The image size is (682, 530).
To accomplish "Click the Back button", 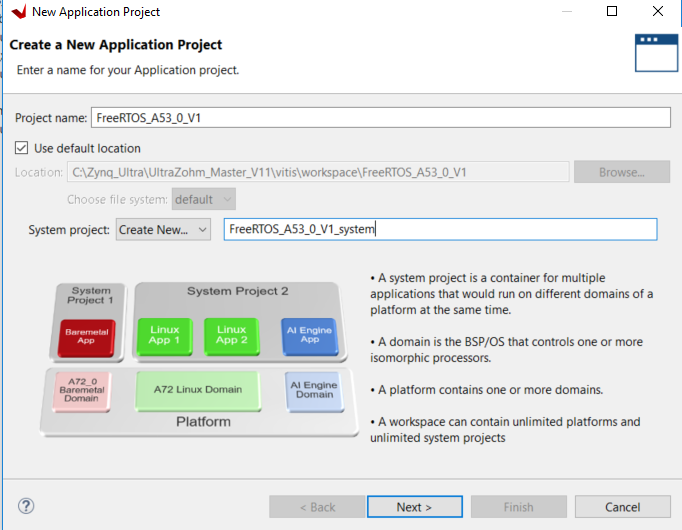I will pos(316,507).
